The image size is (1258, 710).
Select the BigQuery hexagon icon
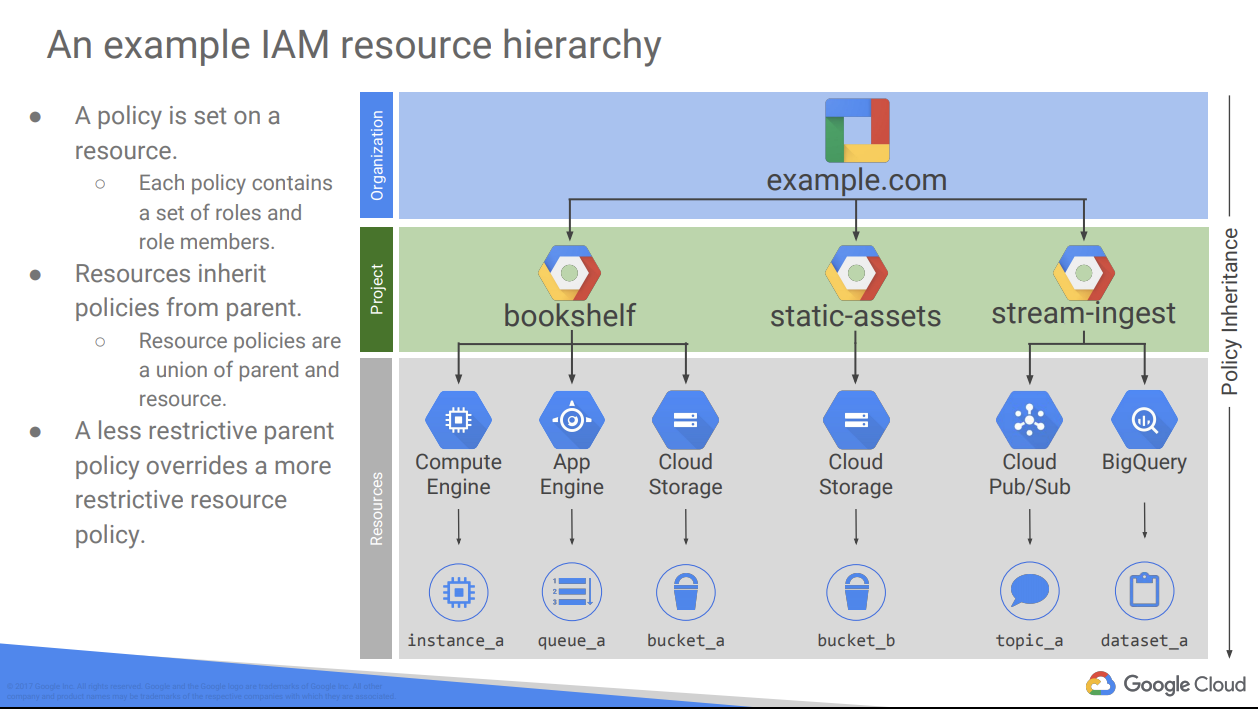[1144, 420]
